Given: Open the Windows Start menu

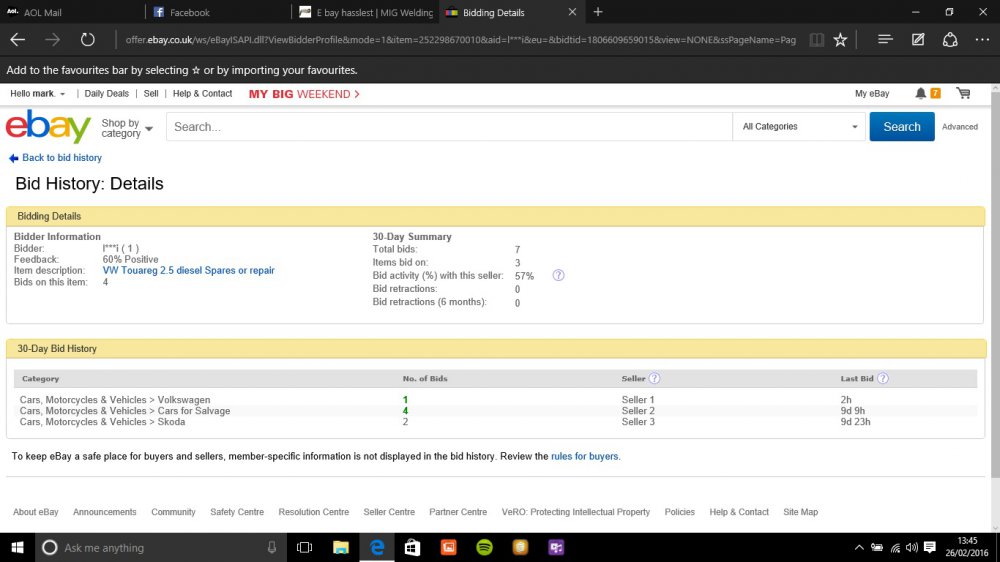Looking at the screenshot, I should pyautogui.click(x=17, y=547).
